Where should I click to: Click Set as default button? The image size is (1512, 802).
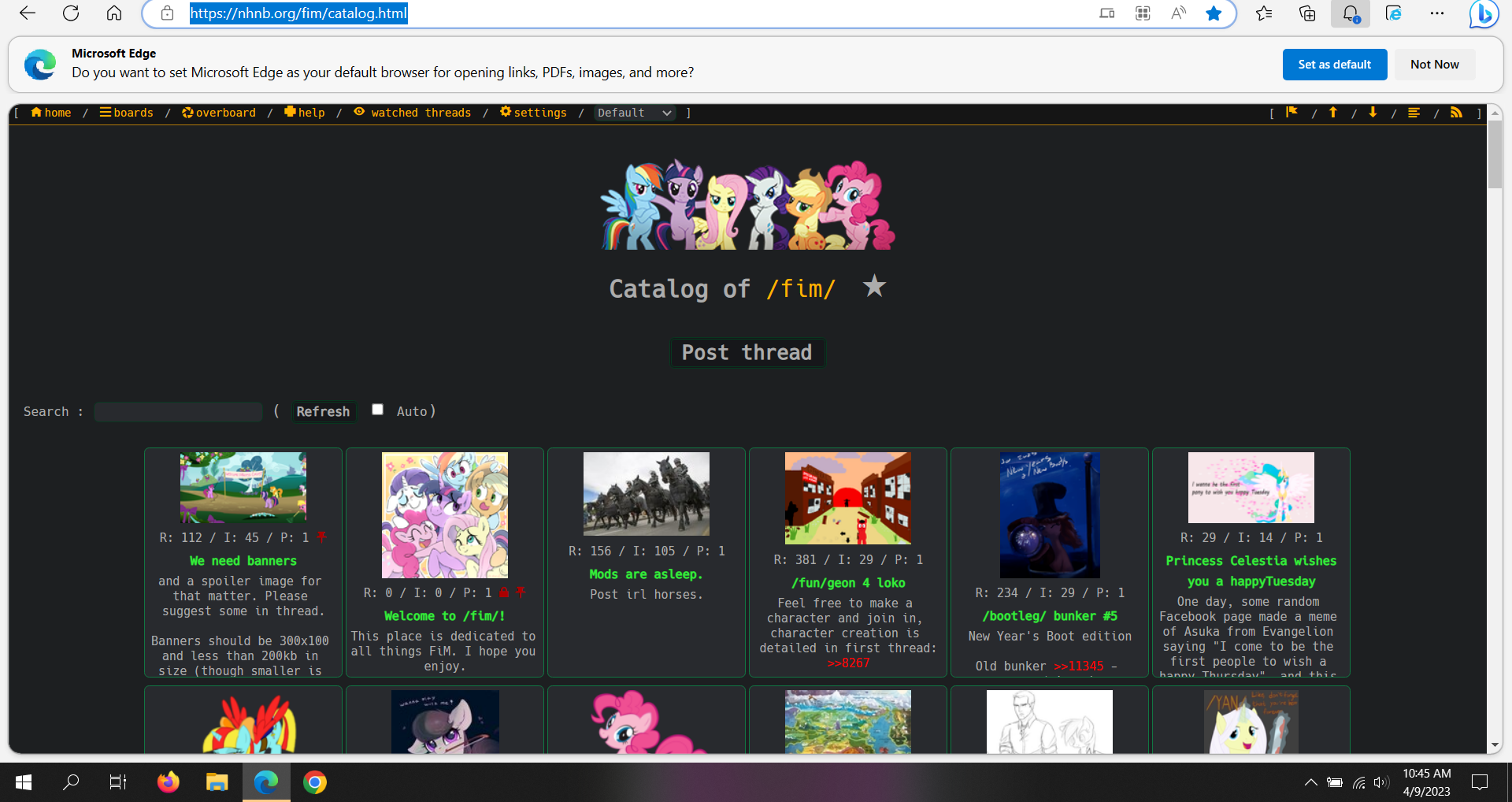(1335, 65)
